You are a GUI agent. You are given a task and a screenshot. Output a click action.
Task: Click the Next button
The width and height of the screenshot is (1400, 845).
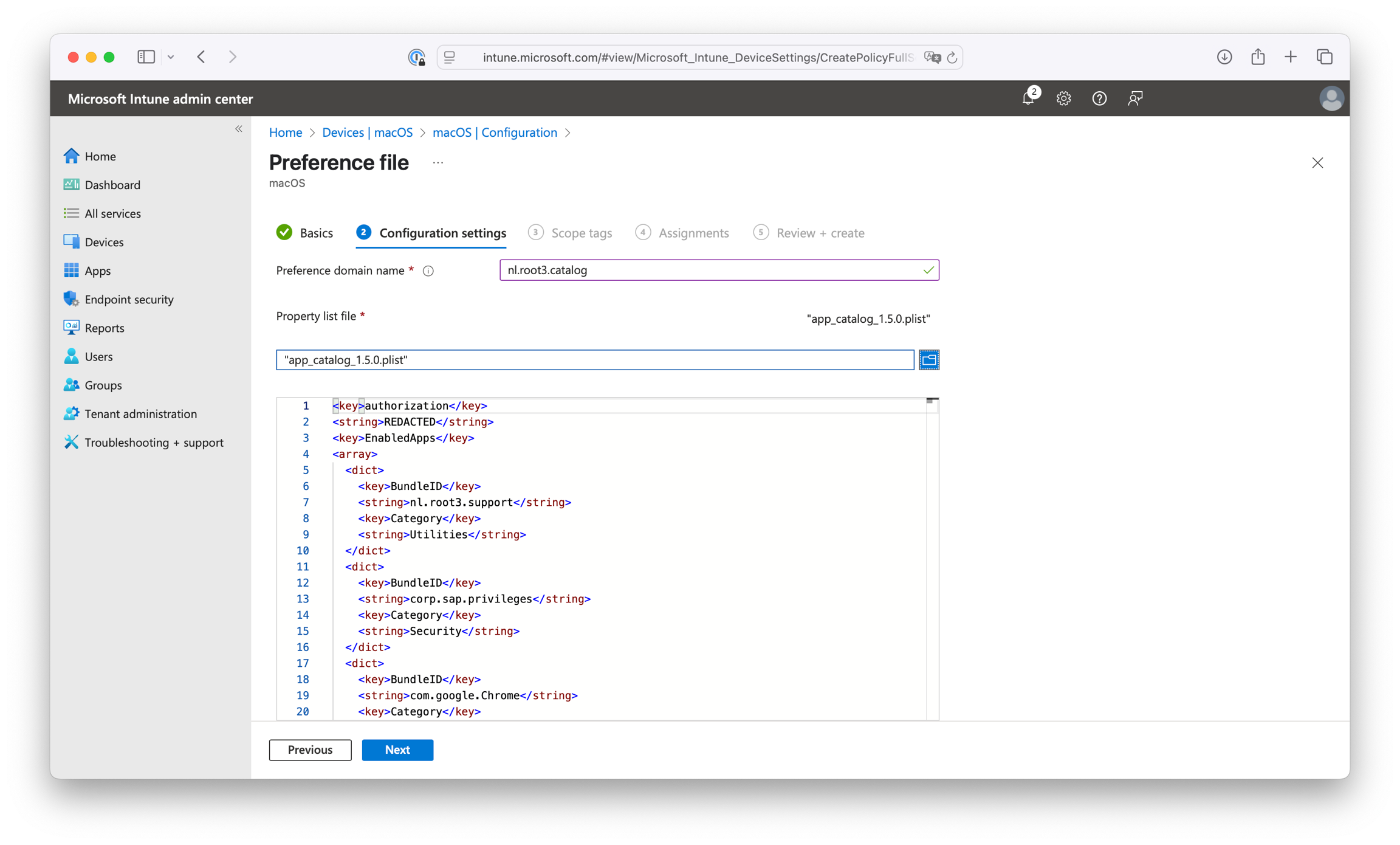tap(397, 750)
